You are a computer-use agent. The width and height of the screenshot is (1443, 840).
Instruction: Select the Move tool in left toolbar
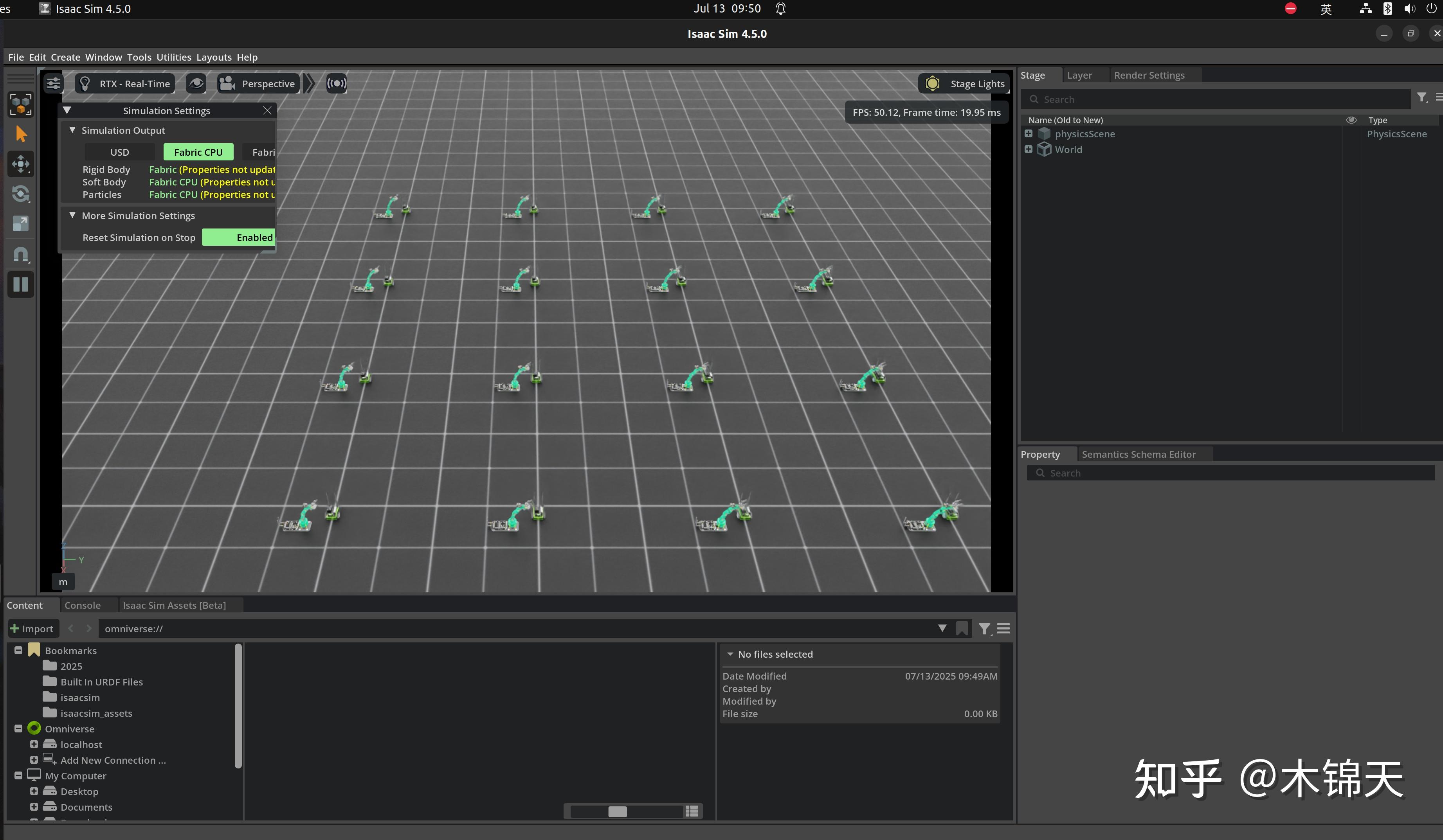(x=21, y=164)
